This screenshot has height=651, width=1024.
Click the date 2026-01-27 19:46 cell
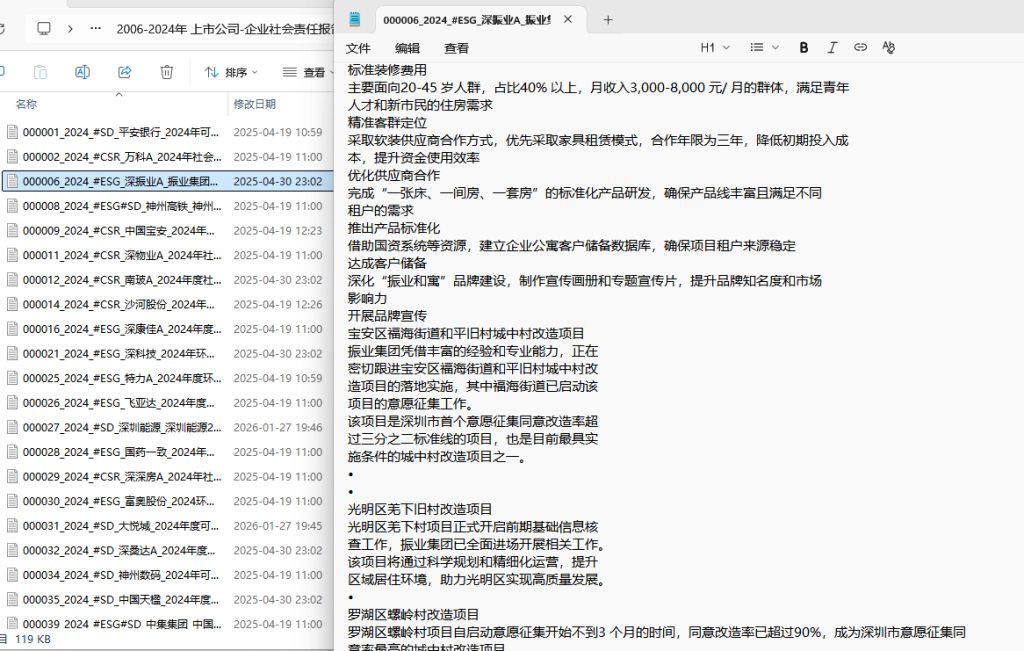point(278,428)
